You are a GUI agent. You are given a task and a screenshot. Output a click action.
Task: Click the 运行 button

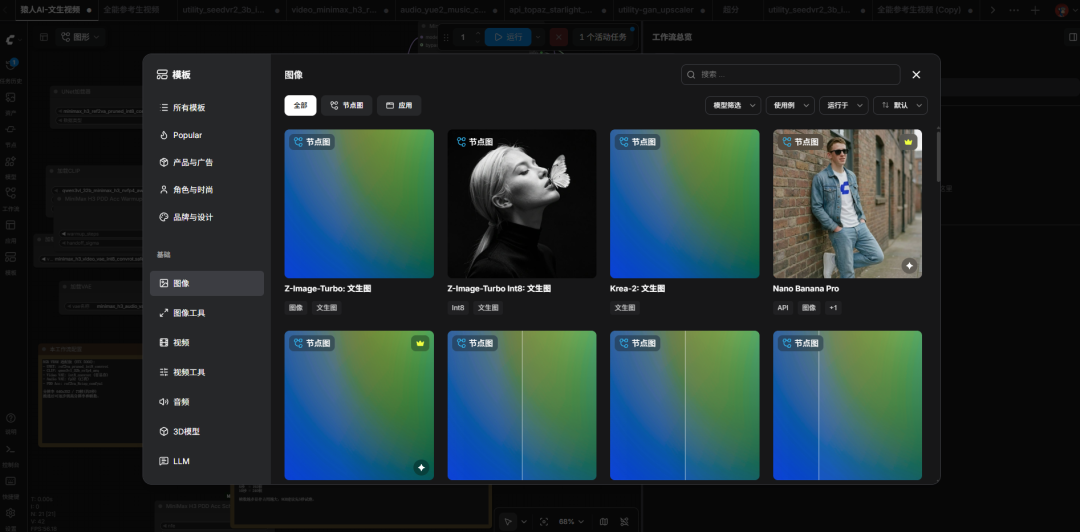[x=508, y=37]
